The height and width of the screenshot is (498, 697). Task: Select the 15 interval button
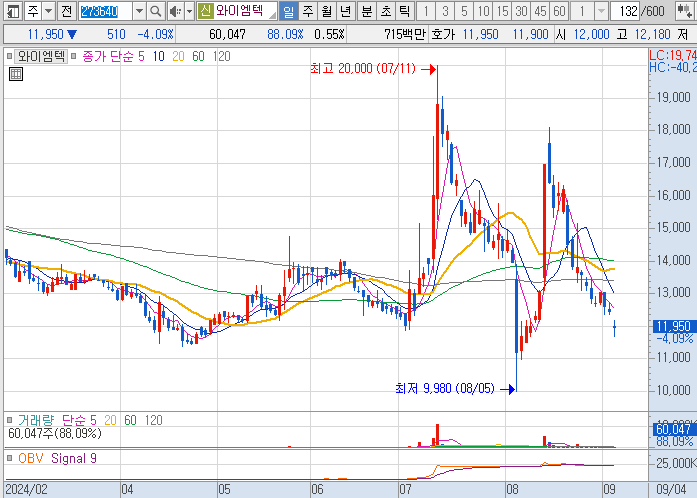502,11
